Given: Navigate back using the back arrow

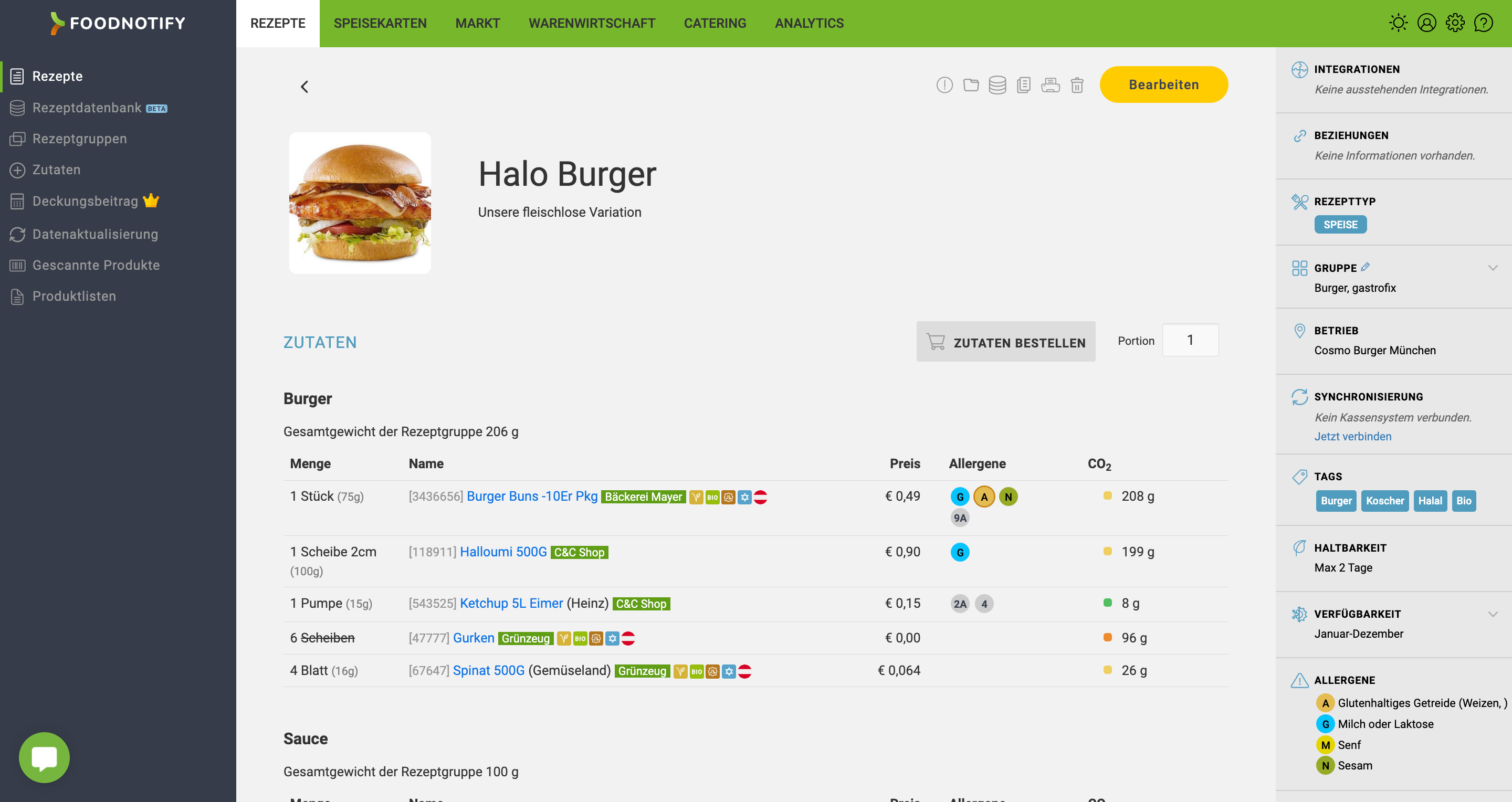Looking at the screenshot, I should [x=305, y=85].
